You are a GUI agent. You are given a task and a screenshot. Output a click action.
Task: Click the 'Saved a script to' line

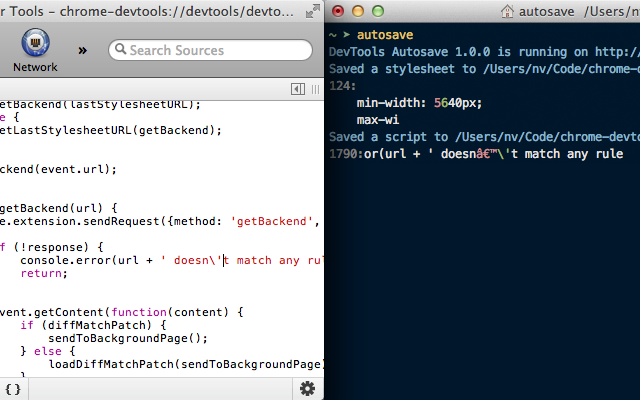(x=484, y=137)
